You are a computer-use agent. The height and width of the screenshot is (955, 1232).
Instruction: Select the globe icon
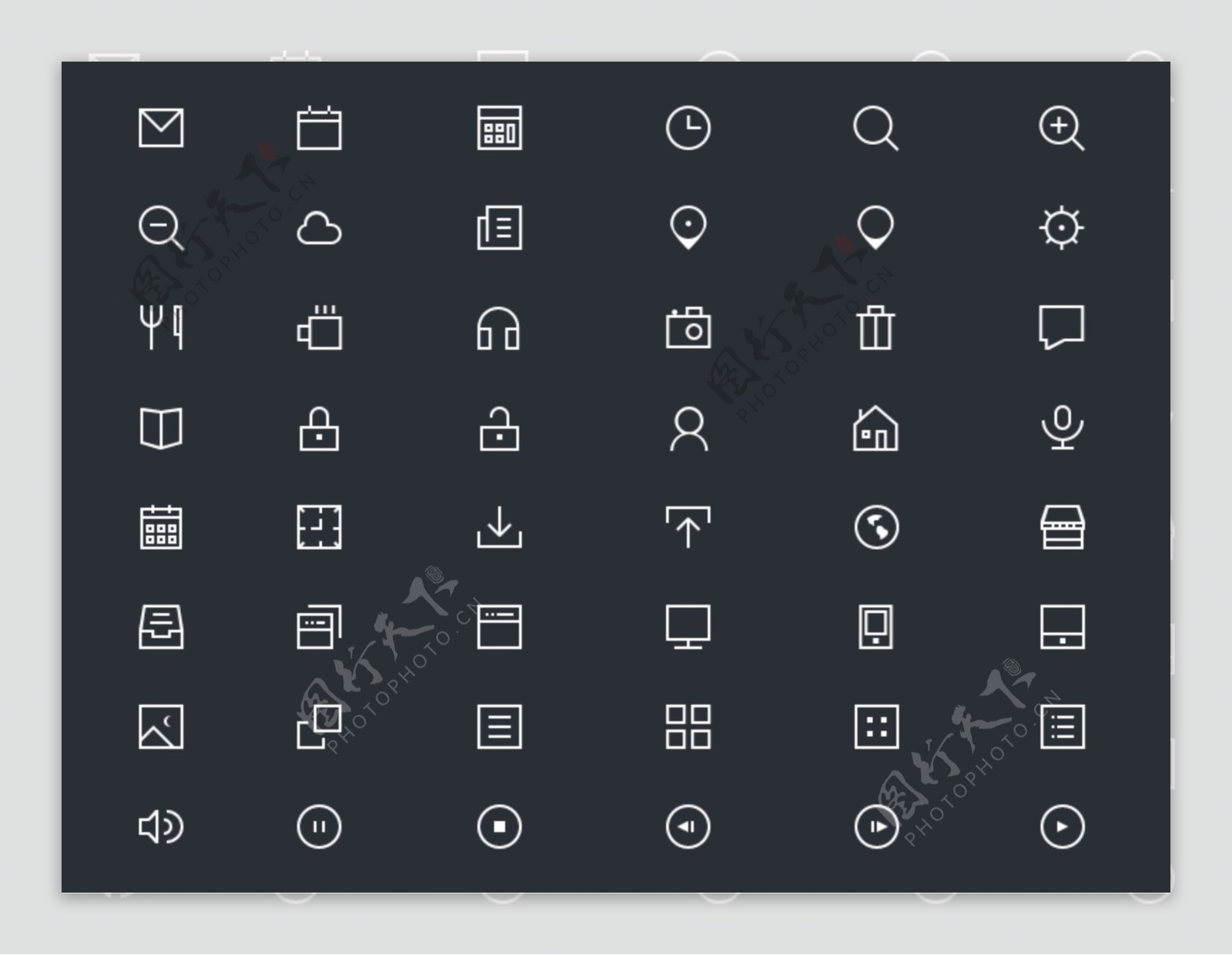(x=876, y=528)
